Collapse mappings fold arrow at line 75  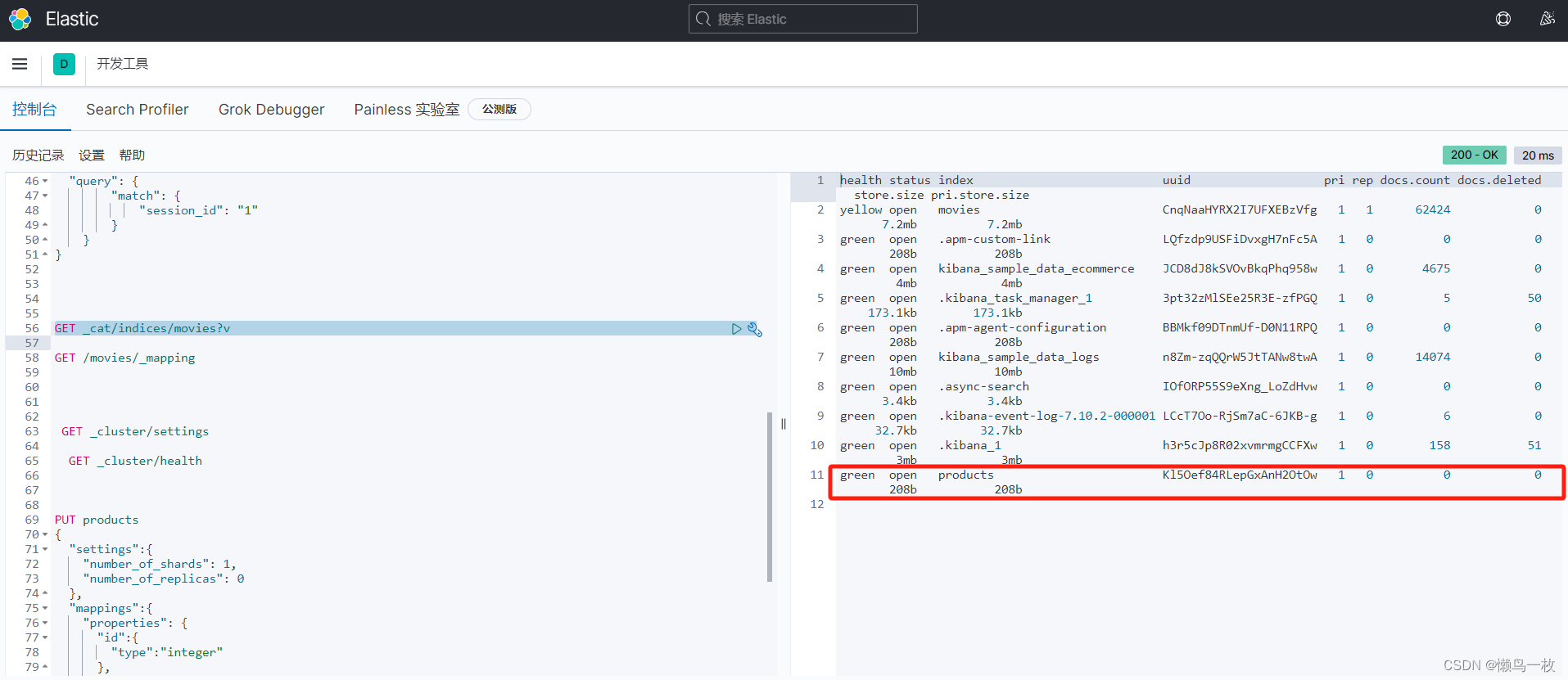click(x=45, y=608)
